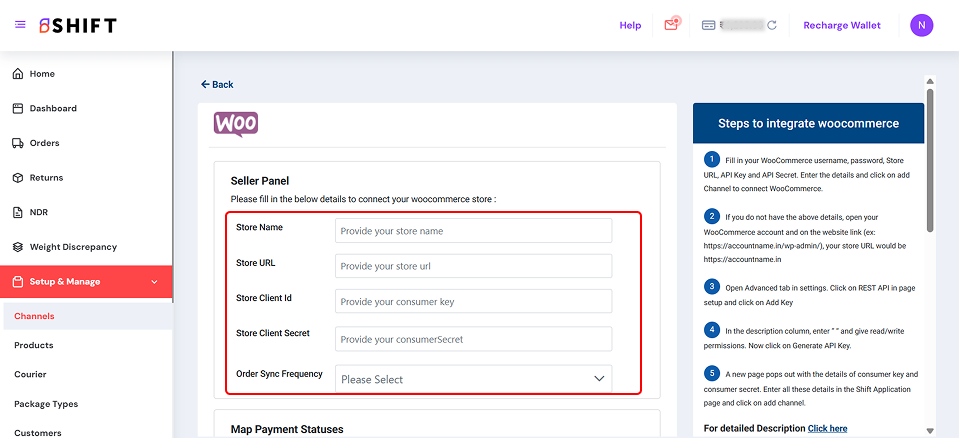Select Channels in the sidebar
This screenshot has height=438, width=959.
click(34, 316)
